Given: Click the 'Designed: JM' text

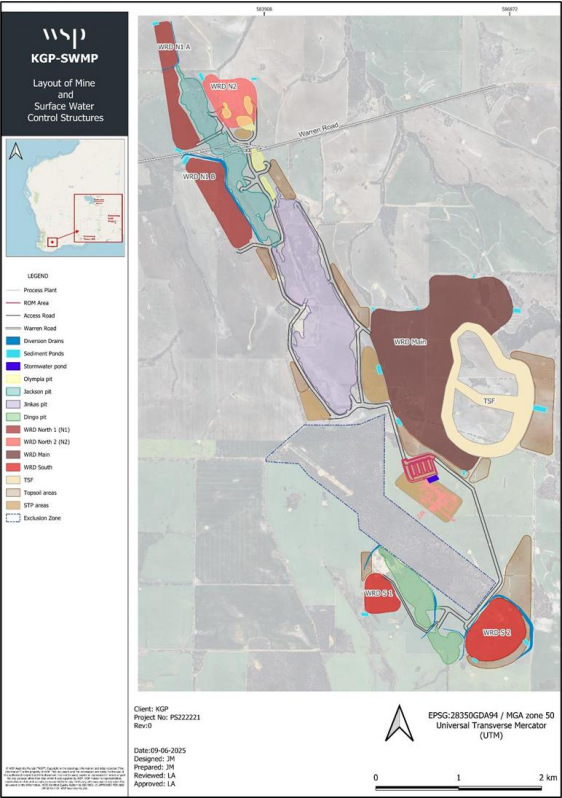Looking at the screenshot, I should point(155,759).
